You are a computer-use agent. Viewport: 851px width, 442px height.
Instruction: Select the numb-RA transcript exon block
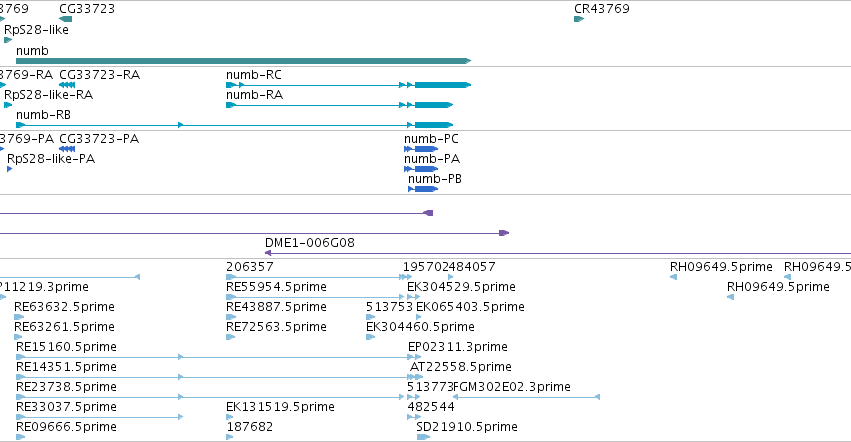[x=434, y=105]
